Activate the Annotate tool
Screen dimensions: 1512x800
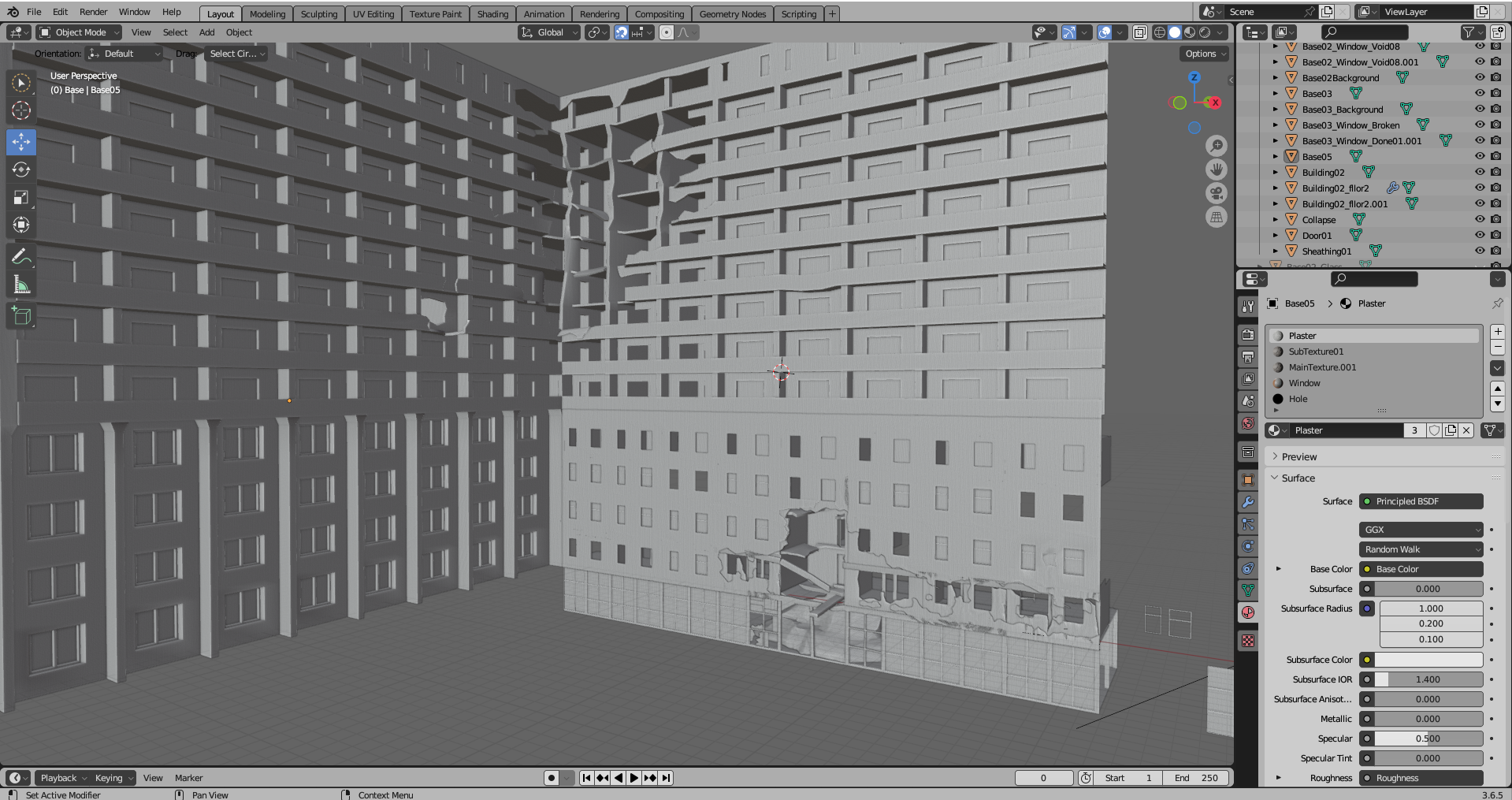[21, 256]
